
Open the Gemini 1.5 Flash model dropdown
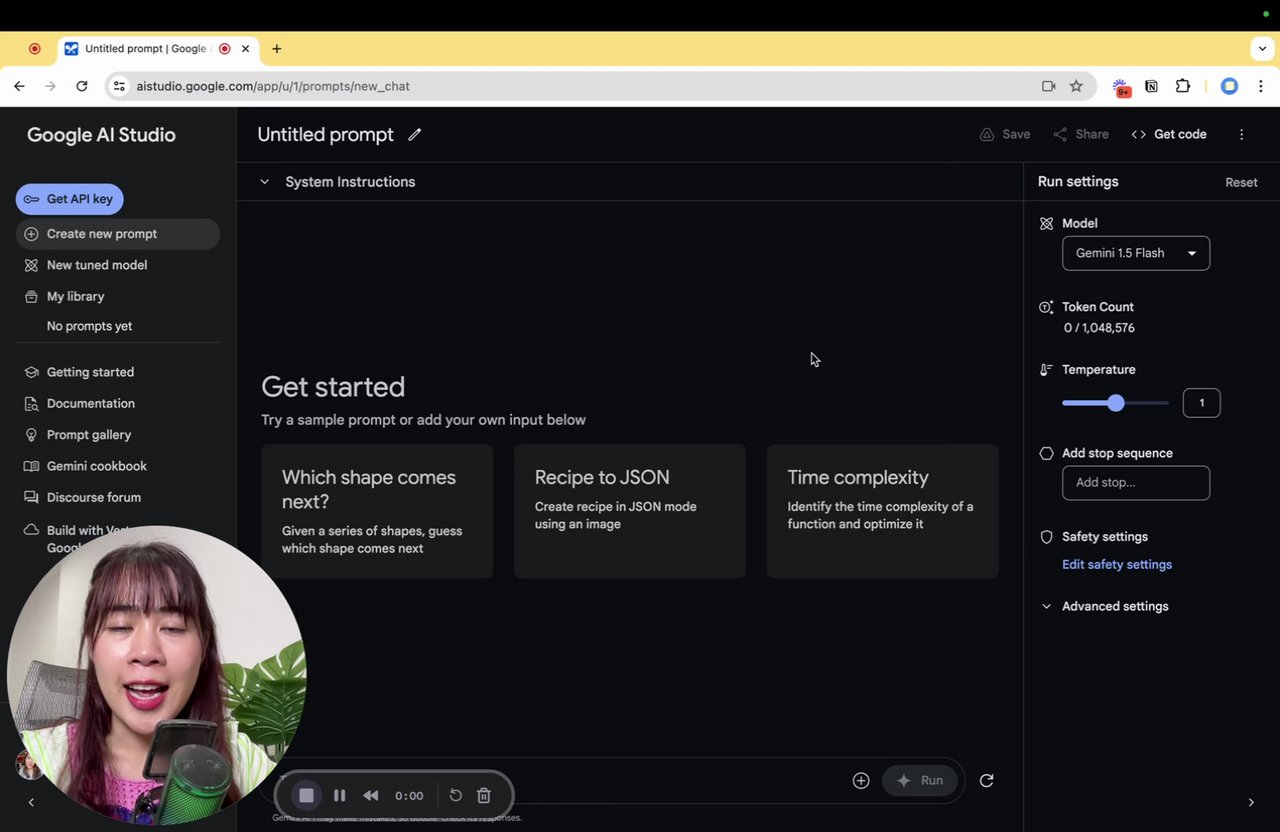click(1136, 253)
